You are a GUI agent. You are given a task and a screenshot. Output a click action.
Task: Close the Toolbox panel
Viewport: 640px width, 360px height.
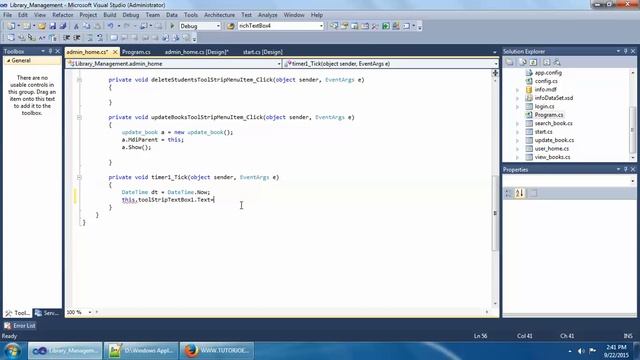pyautogui.click(x=58, y=51)
